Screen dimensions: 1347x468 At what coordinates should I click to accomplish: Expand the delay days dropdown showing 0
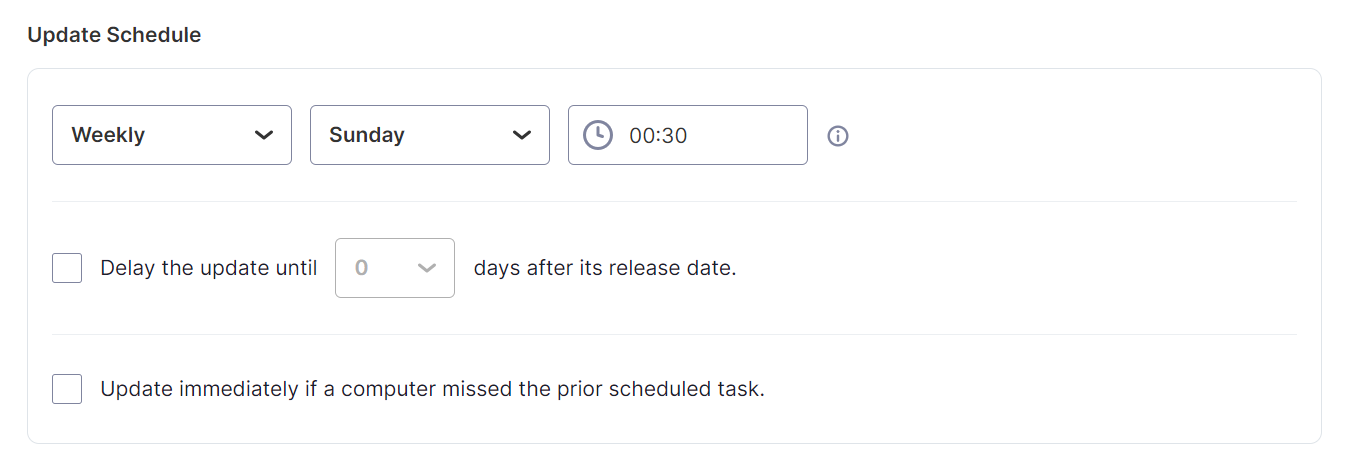(395, 268)
